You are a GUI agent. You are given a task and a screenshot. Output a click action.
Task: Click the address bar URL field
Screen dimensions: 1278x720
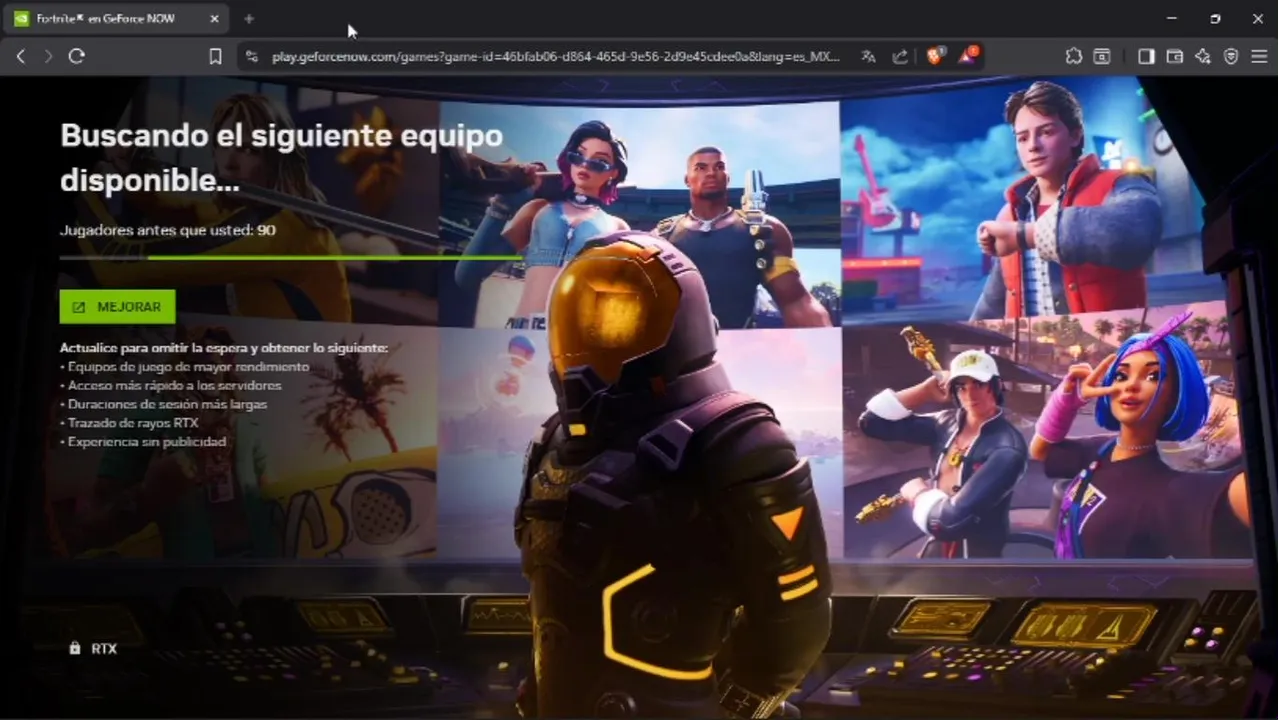[555, 57]
